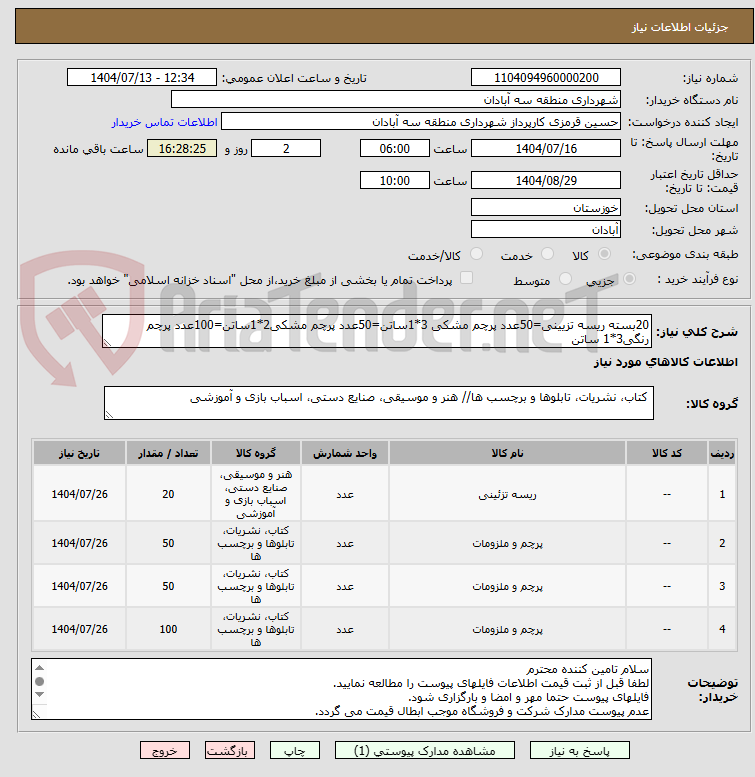Screen dimensions: 755x777
Task: Open مشاهده مدارک پیوستی (1) button
Action: [425, 751]
